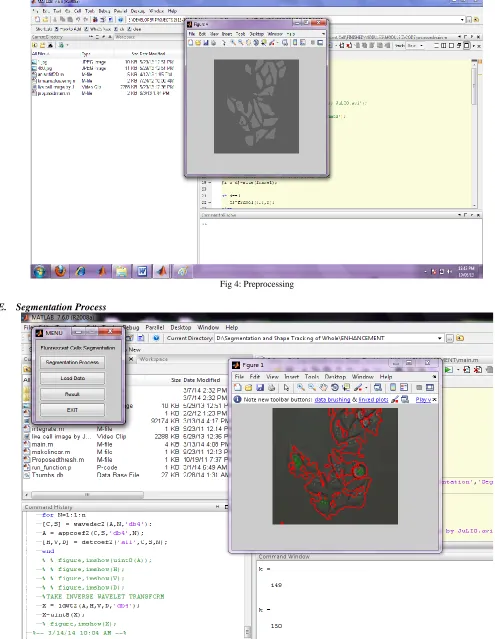
Task: Click Link Plot icon in lower Figure 1 toolbar
Action: pyautogui.click(x=378, y=388)
